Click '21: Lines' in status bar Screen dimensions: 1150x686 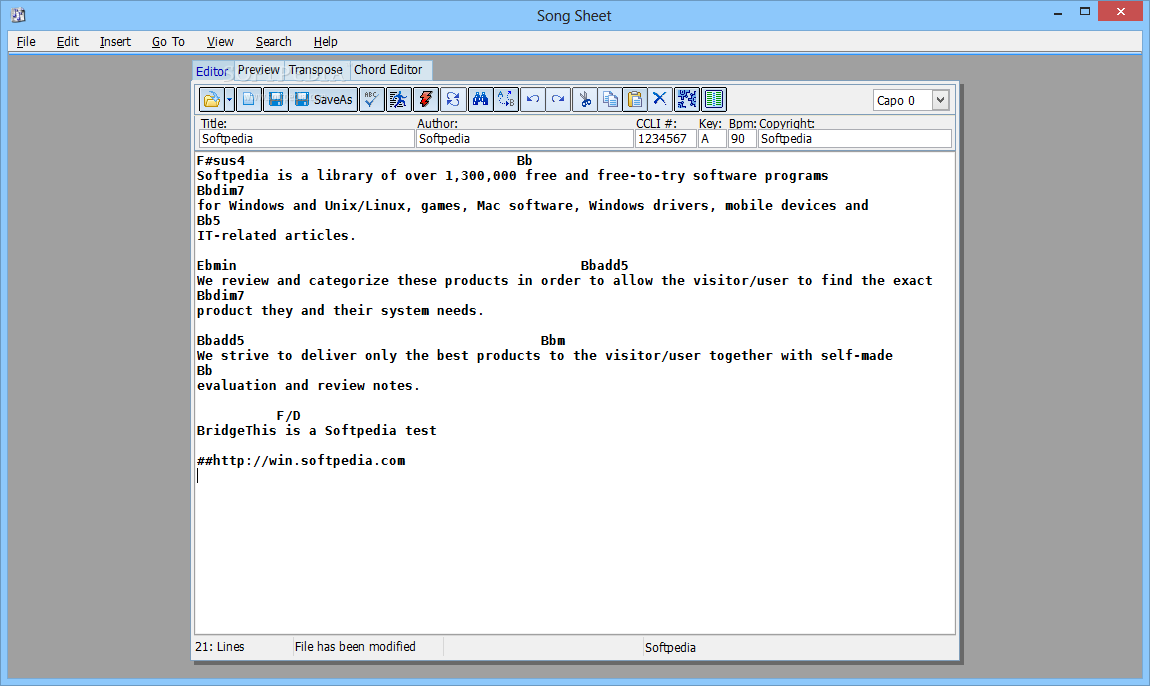(220, 646)
